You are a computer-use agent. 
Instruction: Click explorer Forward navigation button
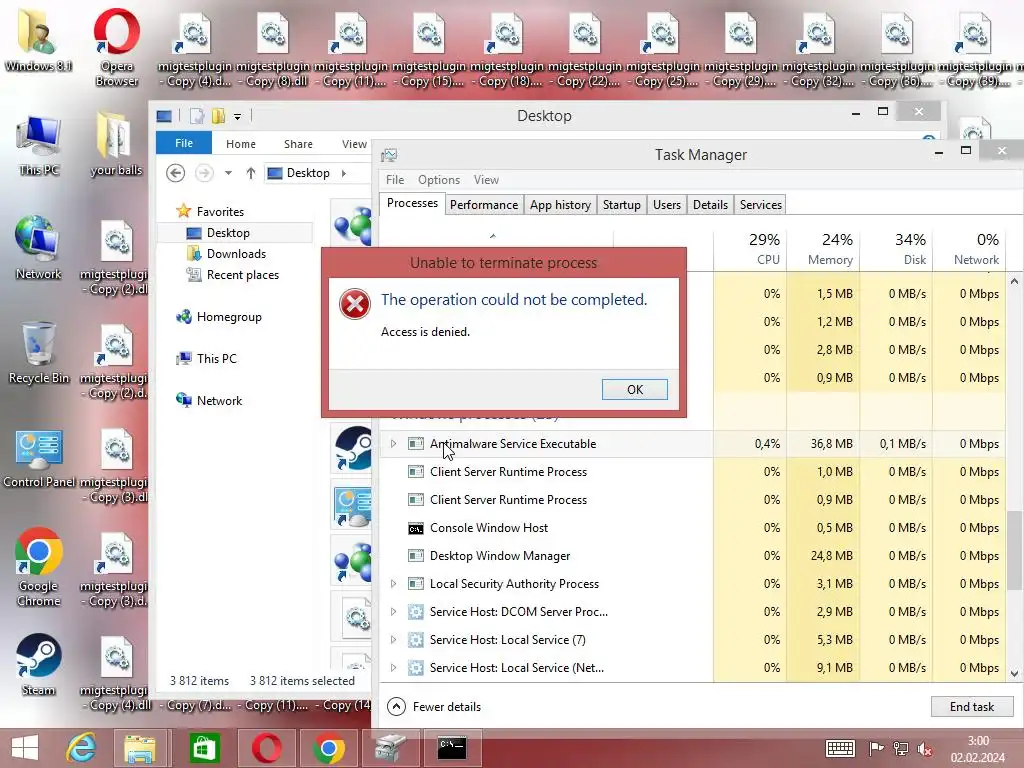204,173
